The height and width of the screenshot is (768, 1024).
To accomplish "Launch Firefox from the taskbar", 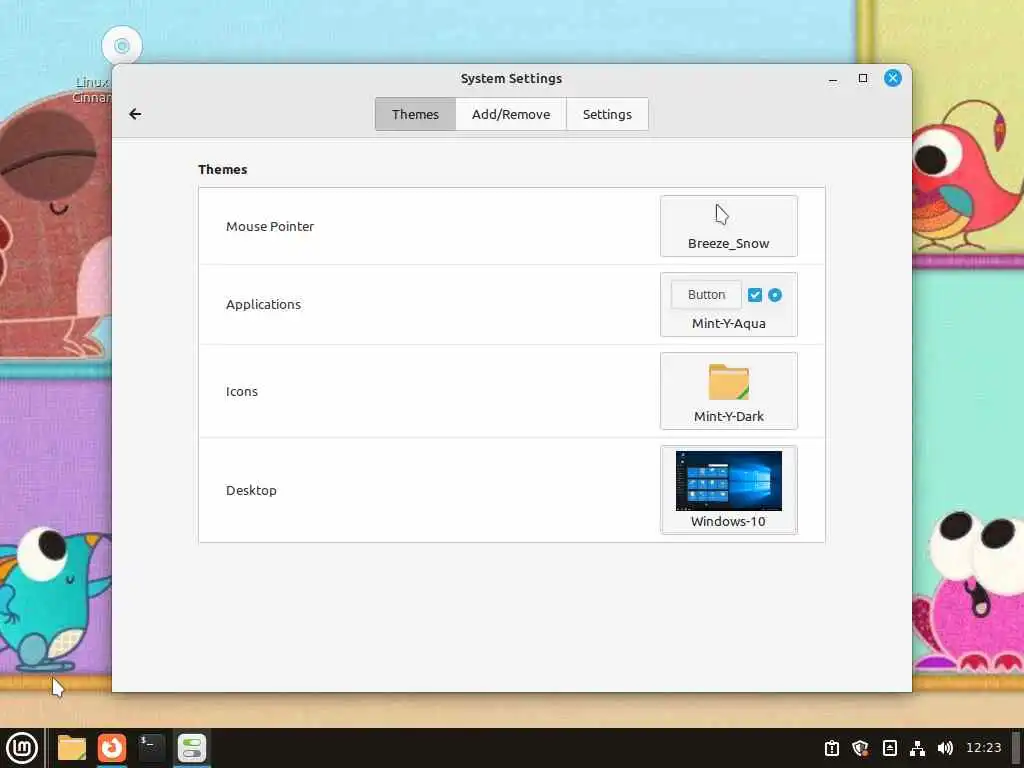I will point(112,748).
